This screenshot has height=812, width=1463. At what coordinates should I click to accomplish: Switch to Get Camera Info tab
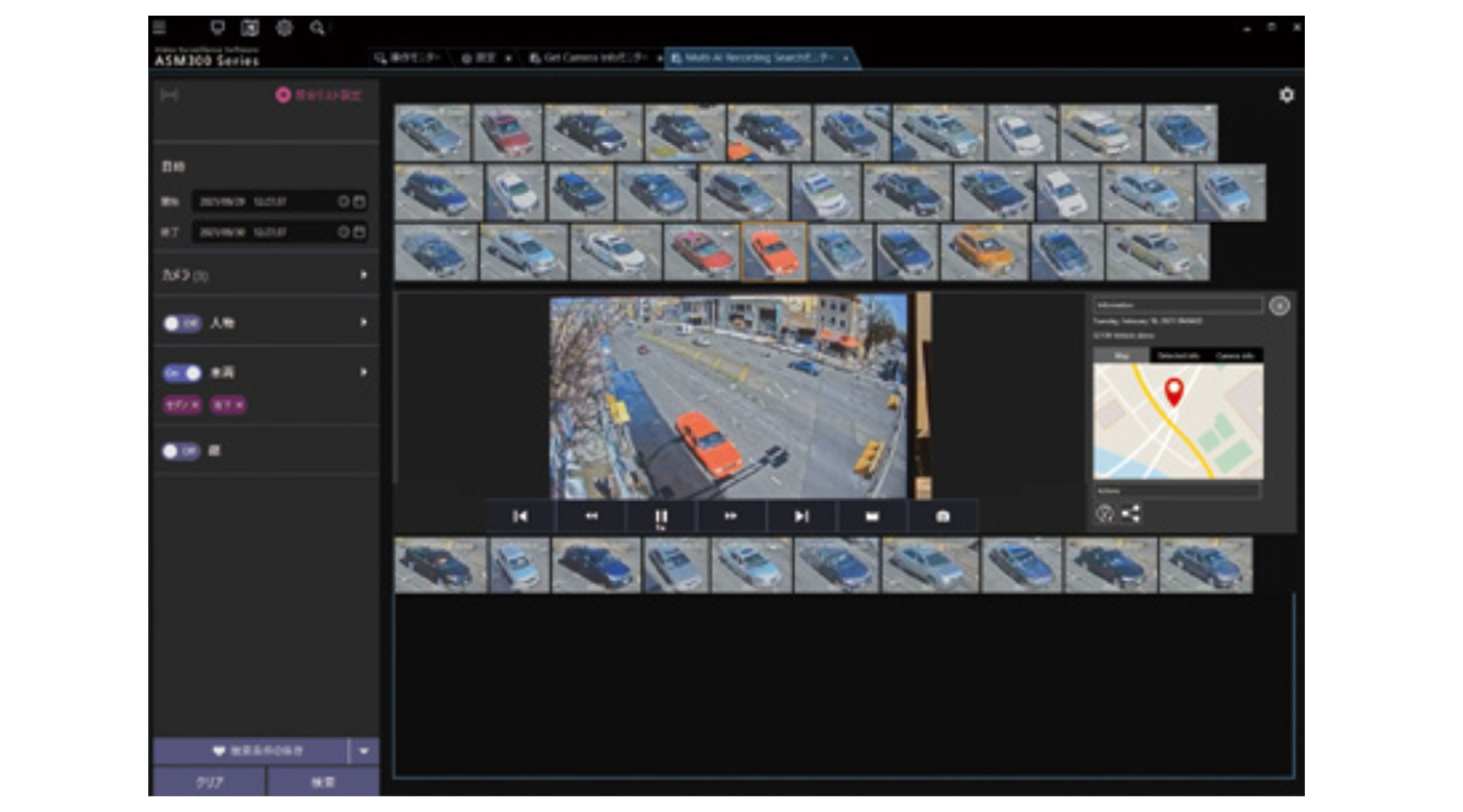588,58
